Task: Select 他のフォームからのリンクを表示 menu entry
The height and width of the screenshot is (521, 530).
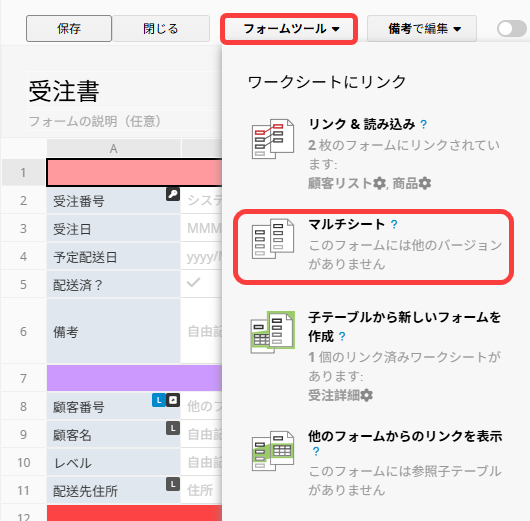Action: point(373,463)
